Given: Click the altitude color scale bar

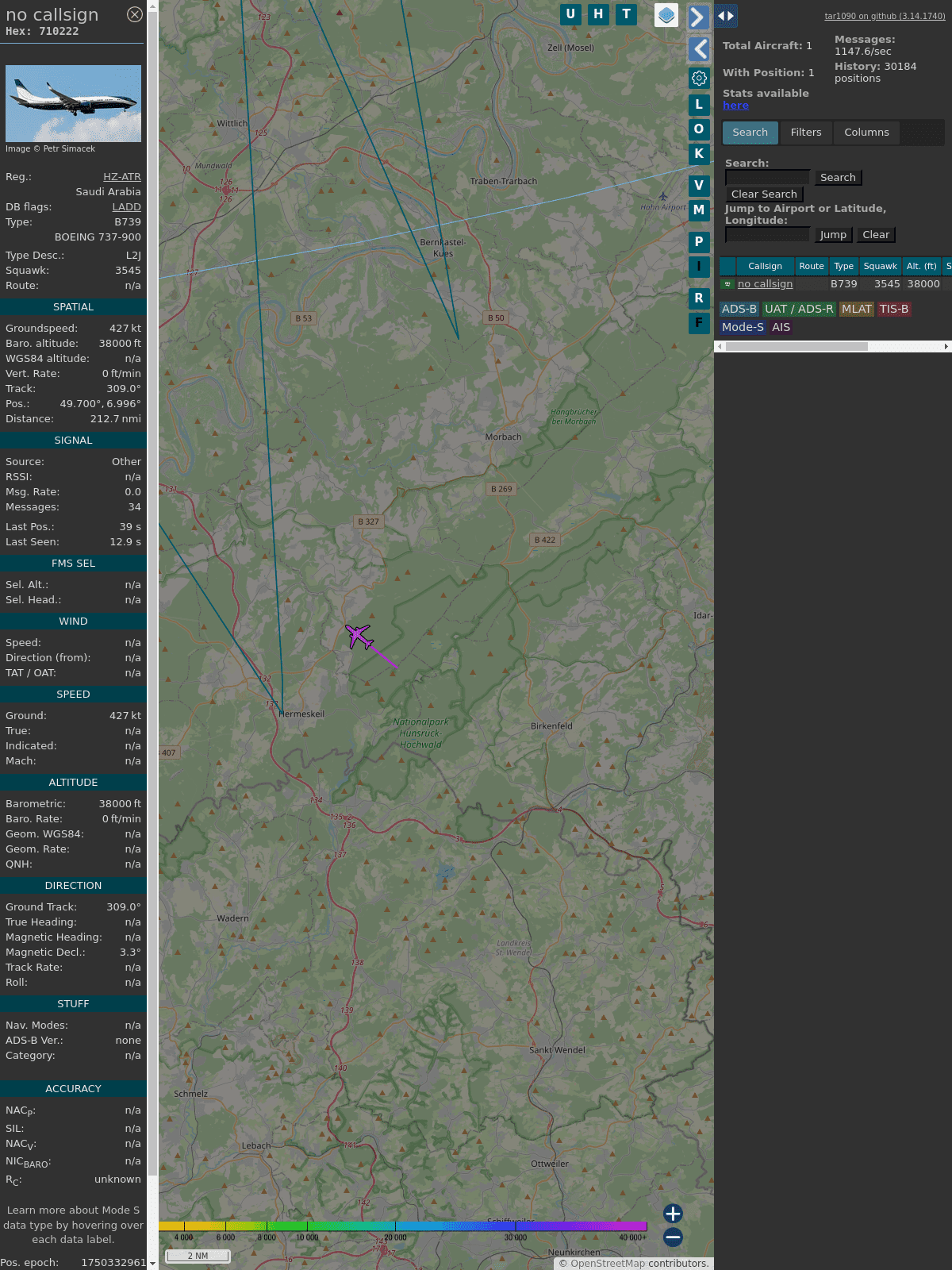Looking at the screenshot, I should point(403,1226).
